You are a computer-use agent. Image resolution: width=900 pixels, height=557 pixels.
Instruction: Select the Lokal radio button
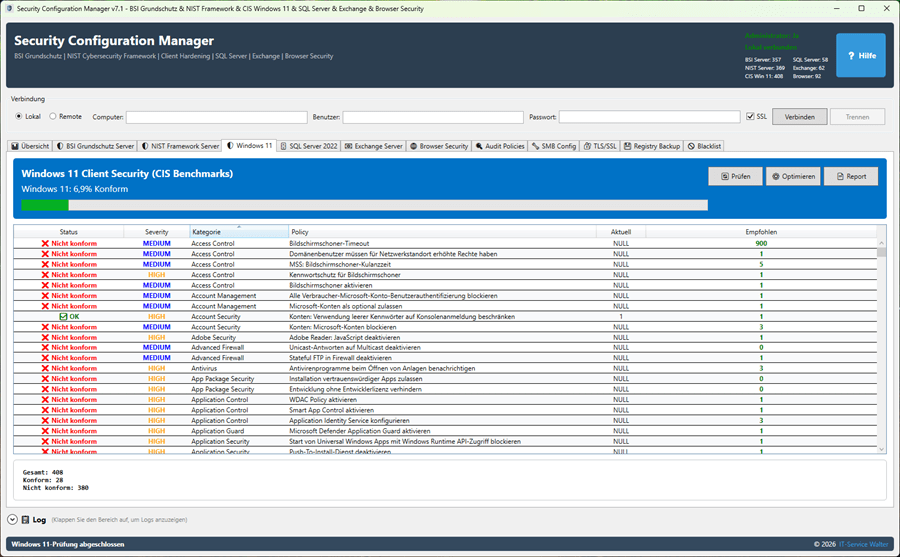pyautogui.click(x=18, y=117)
